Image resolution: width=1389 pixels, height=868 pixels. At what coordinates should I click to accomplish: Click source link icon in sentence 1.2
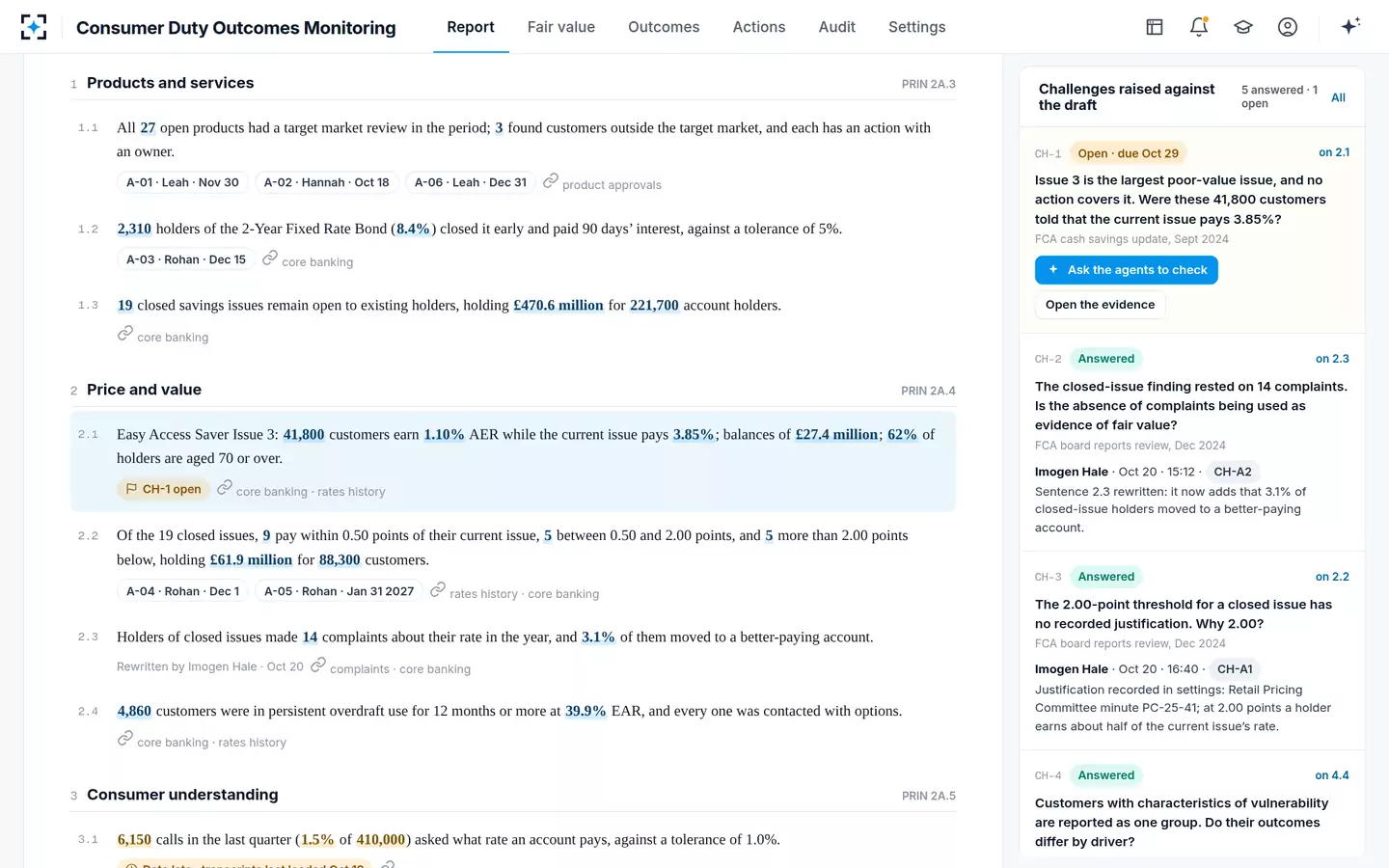(270, 258)
